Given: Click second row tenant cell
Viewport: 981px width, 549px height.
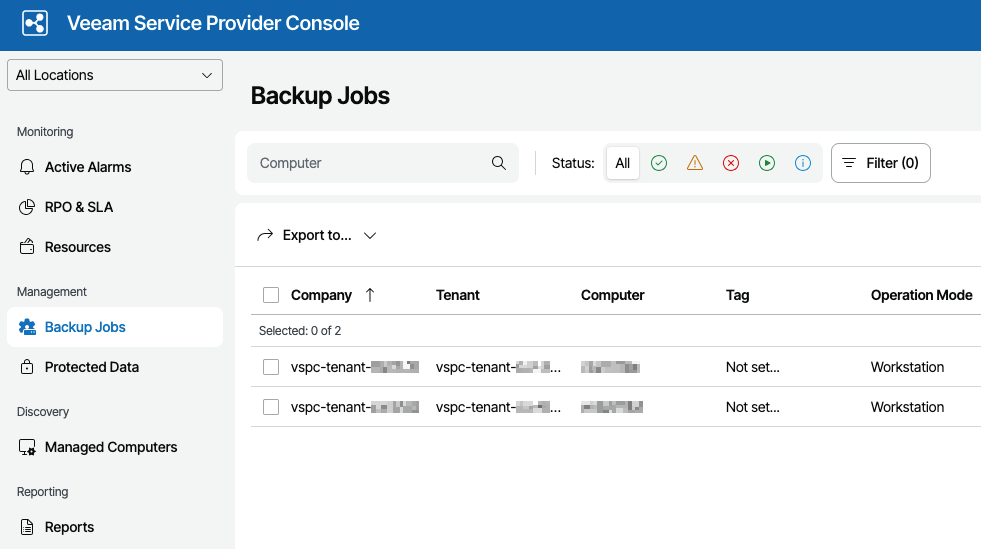Looking at the screenshot, I should pyautogui.click(x=499, y=407).
